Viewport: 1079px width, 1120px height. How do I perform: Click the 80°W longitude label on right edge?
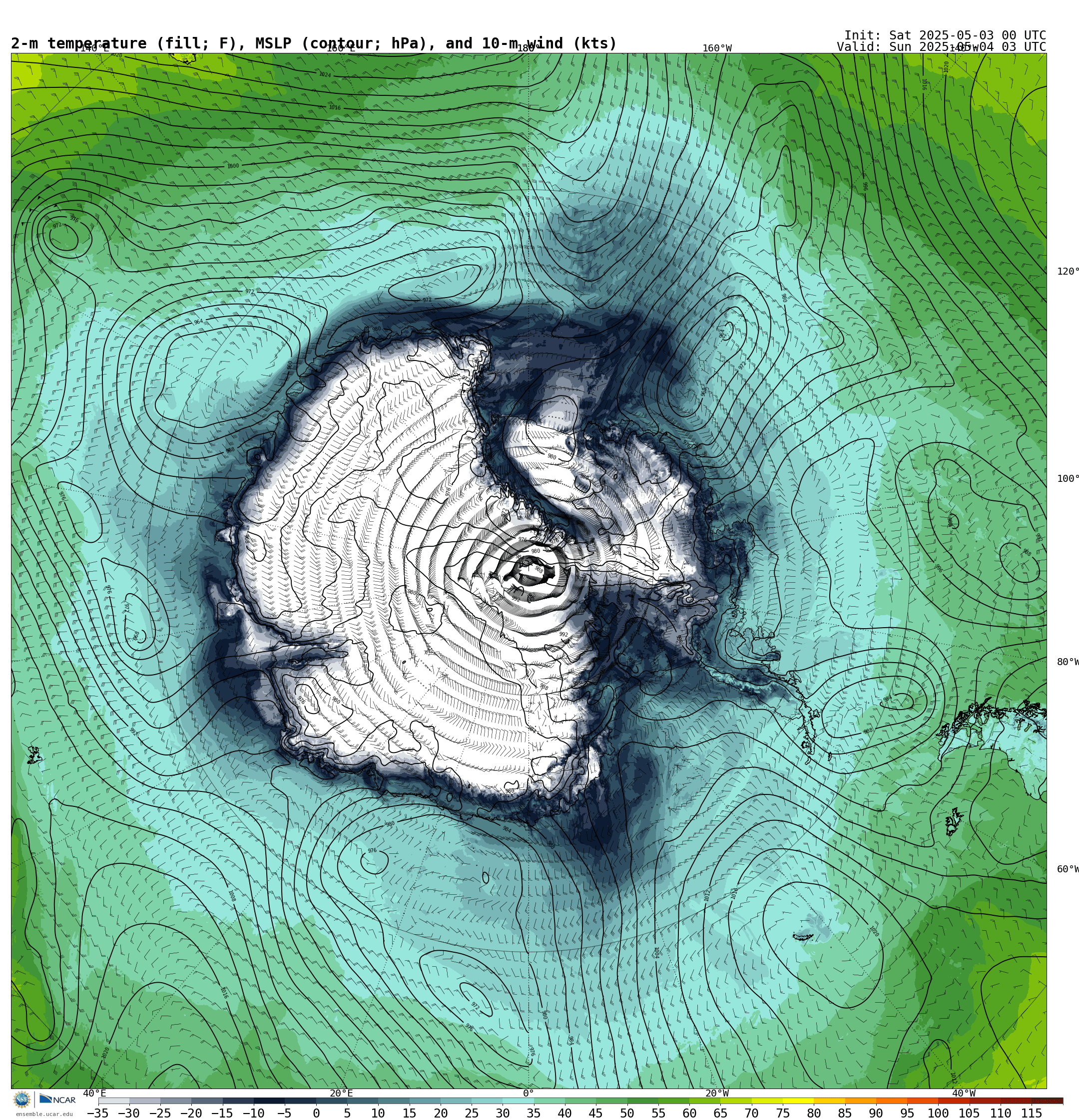pos(1068,662)
